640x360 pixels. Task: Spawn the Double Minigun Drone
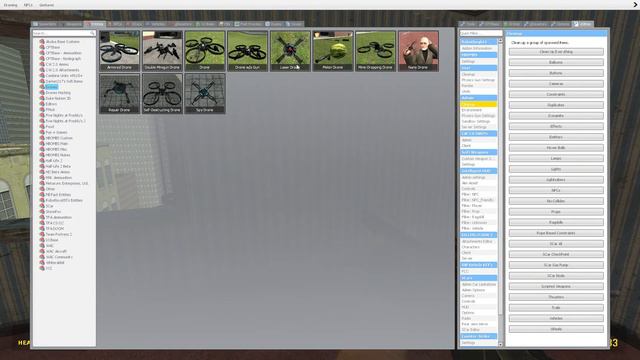tap(162, 51)
